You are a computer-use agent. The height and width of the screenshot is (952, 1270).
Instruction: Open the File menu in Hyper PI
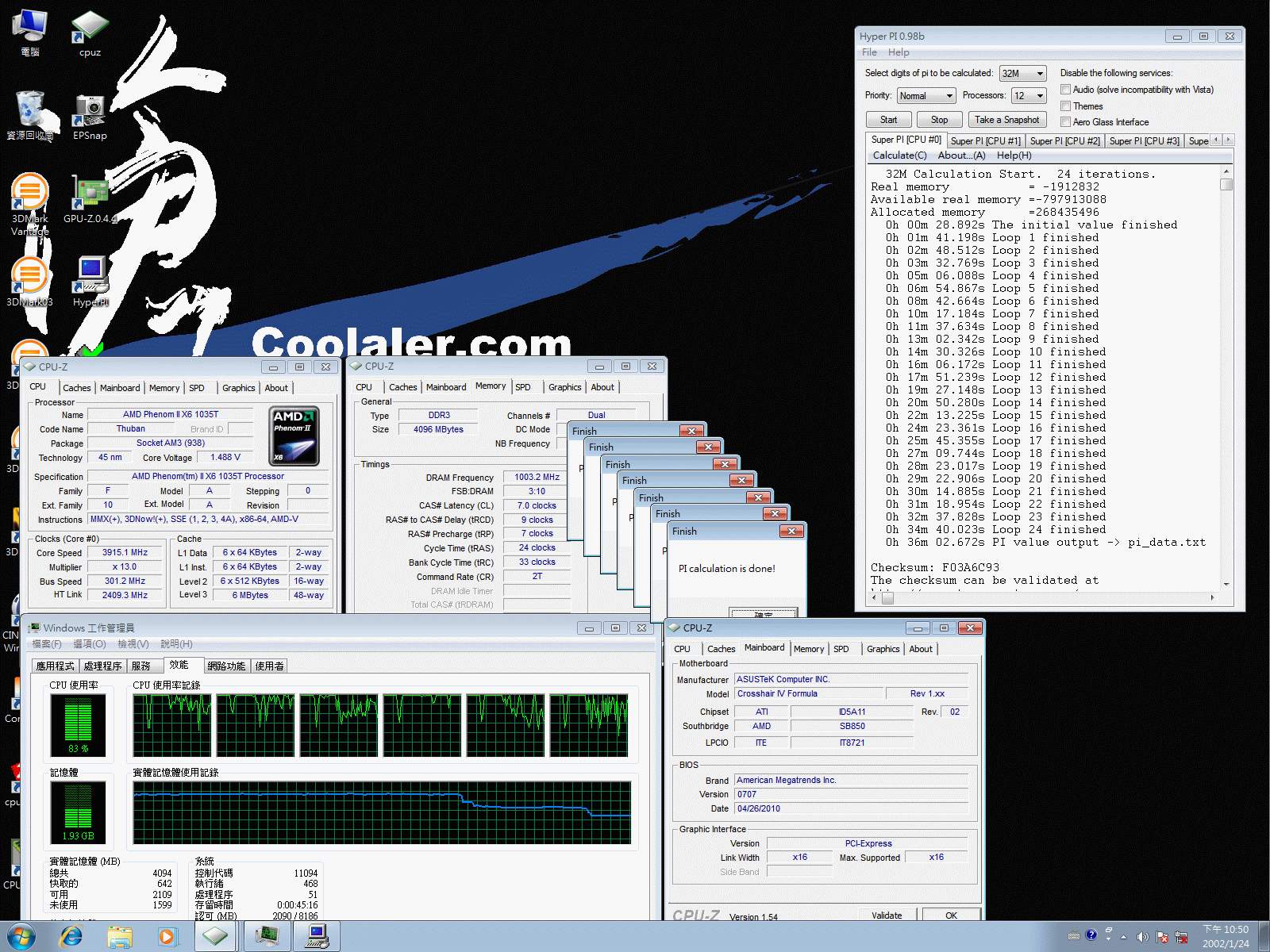870,52
